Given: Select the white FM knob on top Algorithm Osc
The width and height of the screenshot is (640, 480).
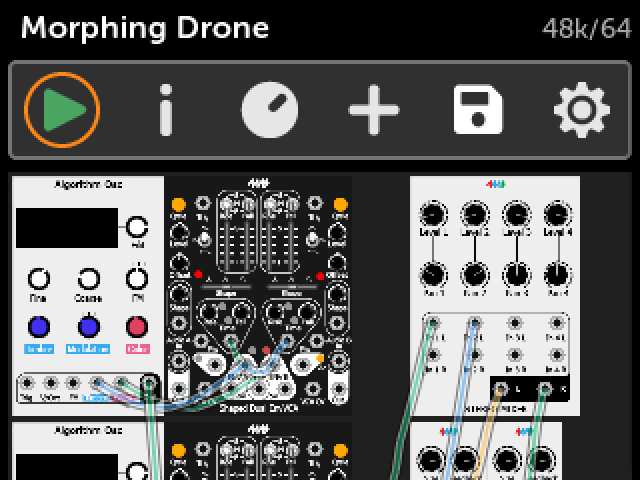Looking at the screenshot, I should tap(137, 279).
